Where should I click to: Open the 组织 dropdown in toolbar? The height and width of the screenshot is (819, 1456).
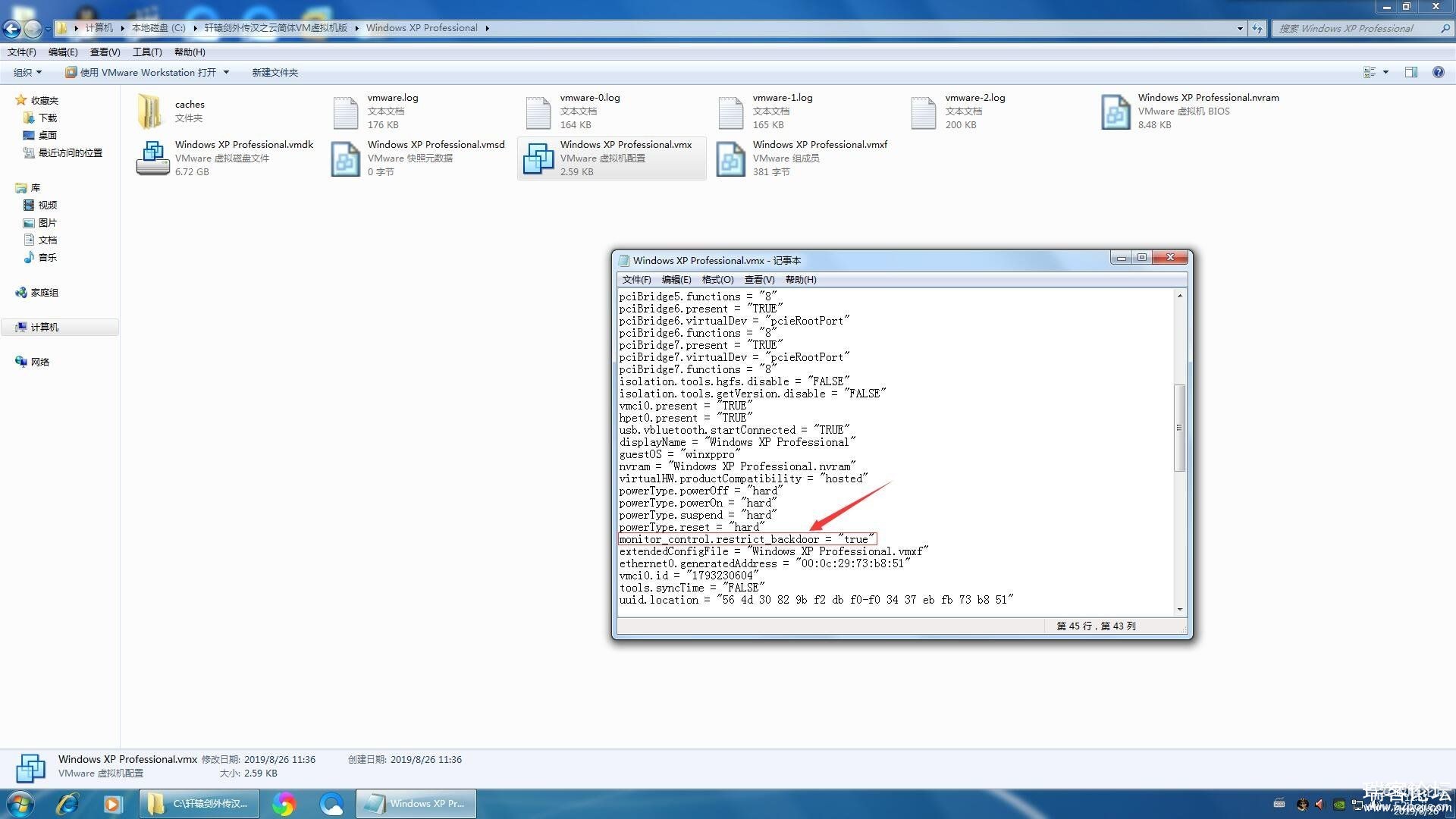click(28, 72)
